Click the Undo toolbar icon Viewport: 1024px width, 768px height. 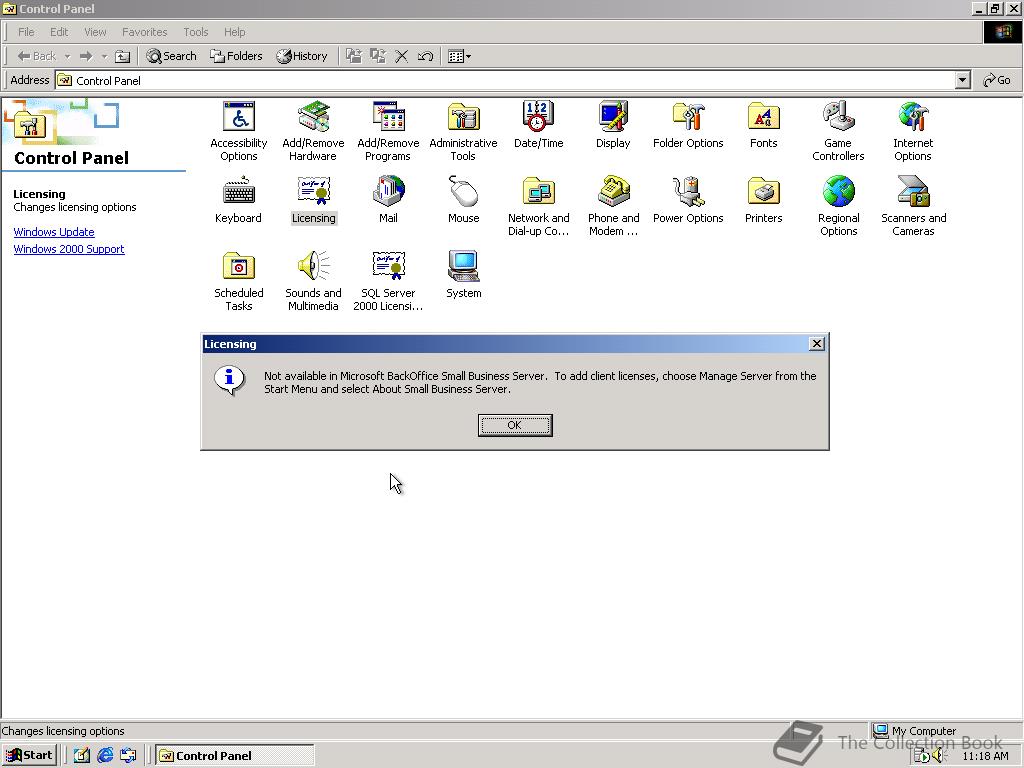tap(425, 56)
